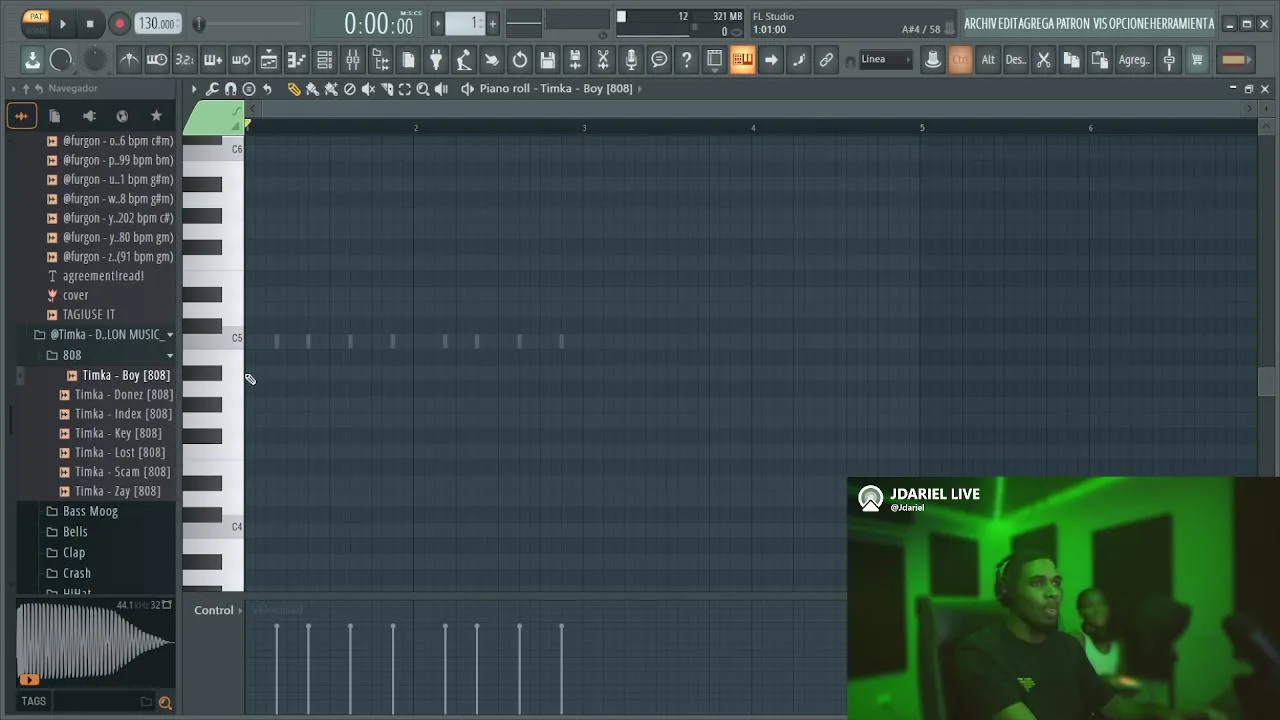Expand the Clap folder
Image resolution: width=1280 pixels, height=720 pixels.
(74, 553)
